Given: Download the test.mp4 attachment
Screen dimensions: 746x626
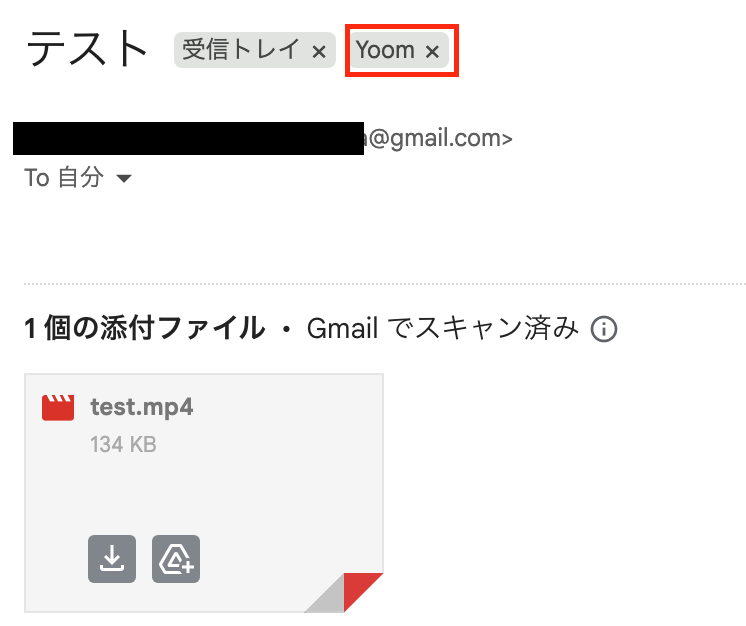Looking at the screenshot, I should pos(112,558).
